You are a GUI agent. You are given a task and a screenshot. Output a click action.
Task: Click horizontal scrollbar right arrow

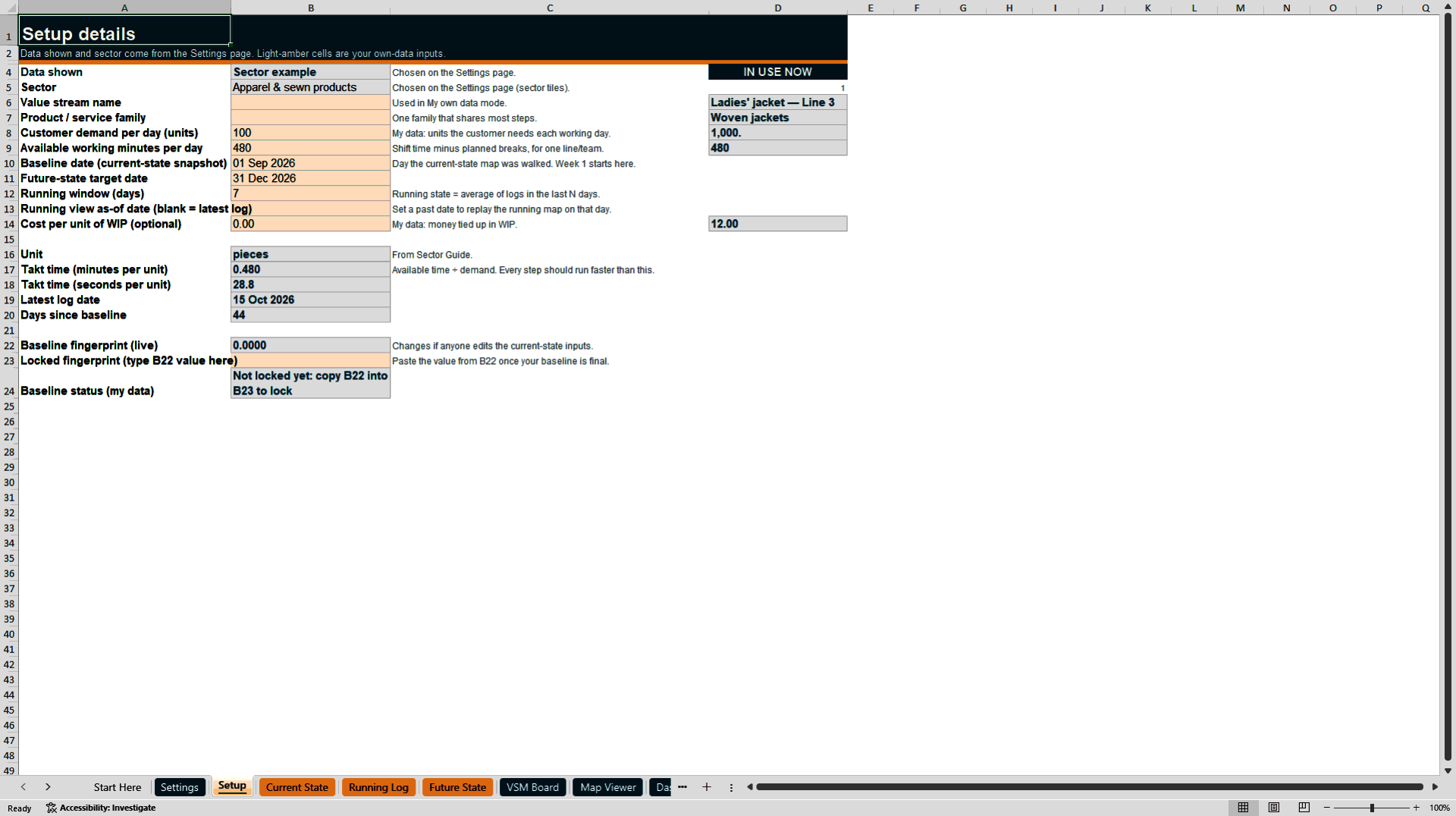click(x=1435, y=787)
